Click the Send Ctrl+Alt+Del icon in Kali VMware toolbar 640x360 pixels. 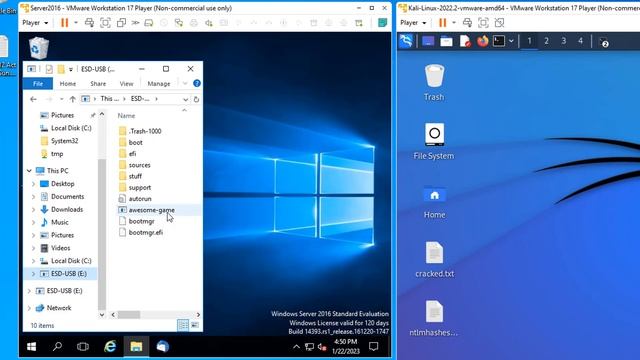(467, 23)
